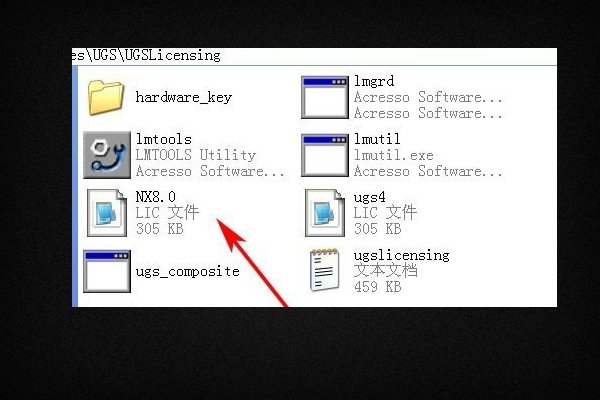Click the NX8.0 file name
Screen dimensions: 600x400
point(155,197)
